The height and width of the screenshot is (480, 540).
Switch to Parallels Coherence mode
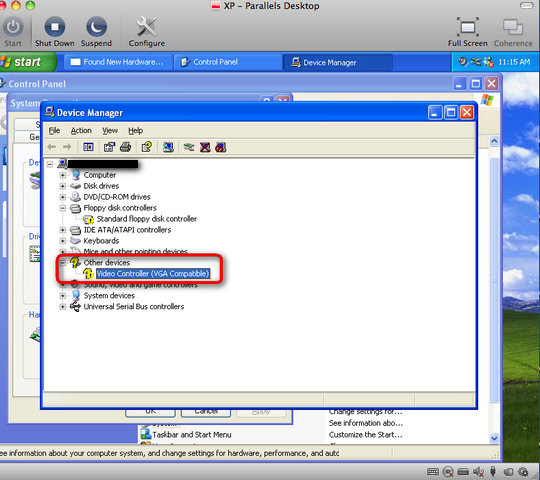(x=513, y=32)
